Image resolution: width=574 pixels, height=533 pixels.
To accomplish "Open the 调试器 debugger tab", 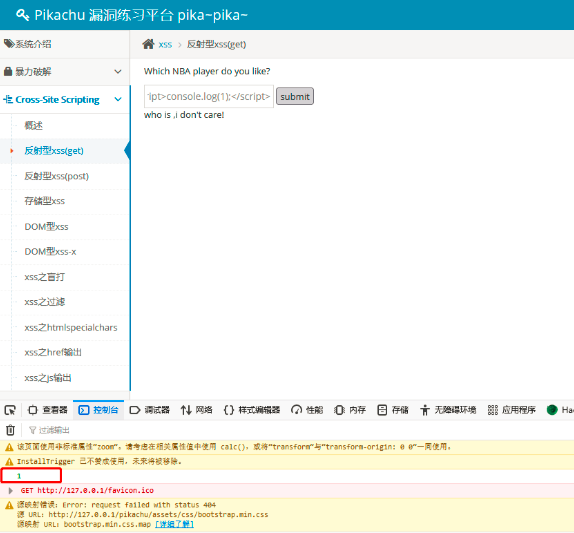I will (150, 410).
